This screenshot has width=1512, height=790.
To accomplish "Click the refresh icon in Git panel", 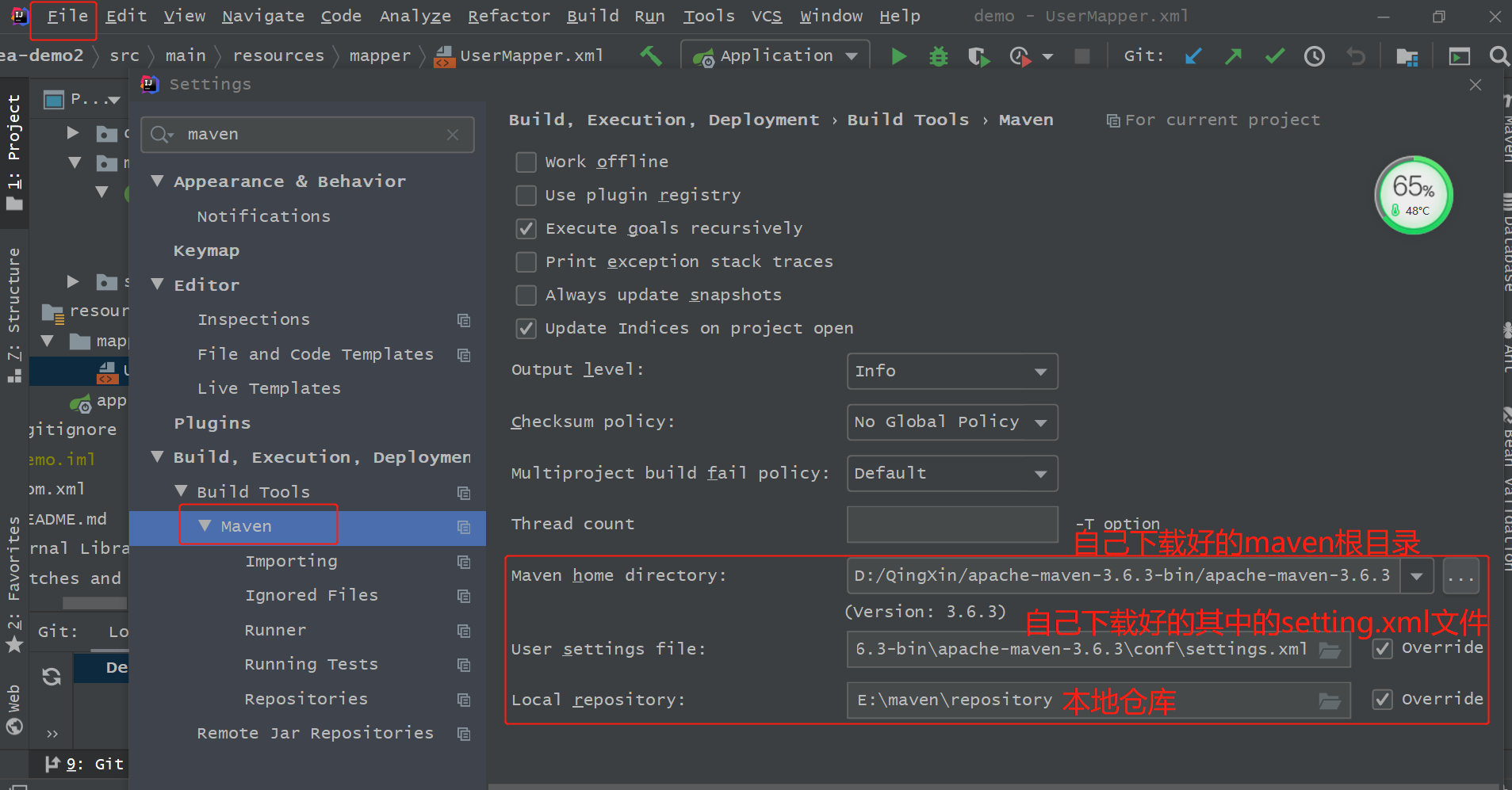I will pos(52,676).
